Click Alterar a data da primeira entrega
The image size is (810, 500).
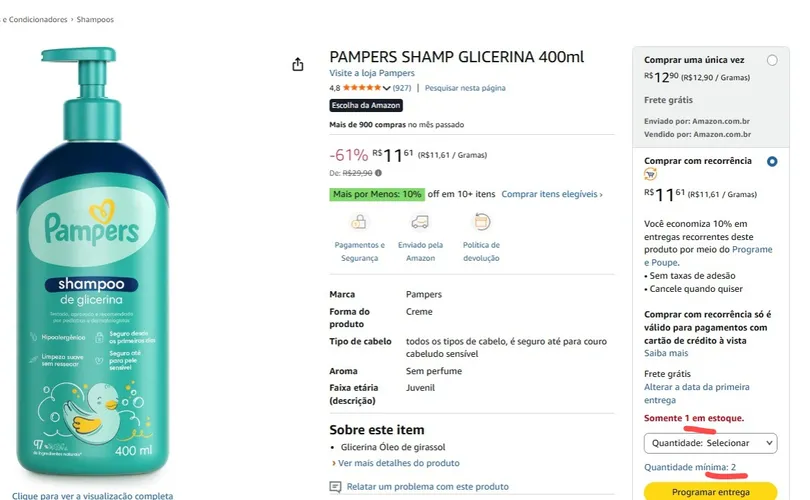click(x=696, y=394)
